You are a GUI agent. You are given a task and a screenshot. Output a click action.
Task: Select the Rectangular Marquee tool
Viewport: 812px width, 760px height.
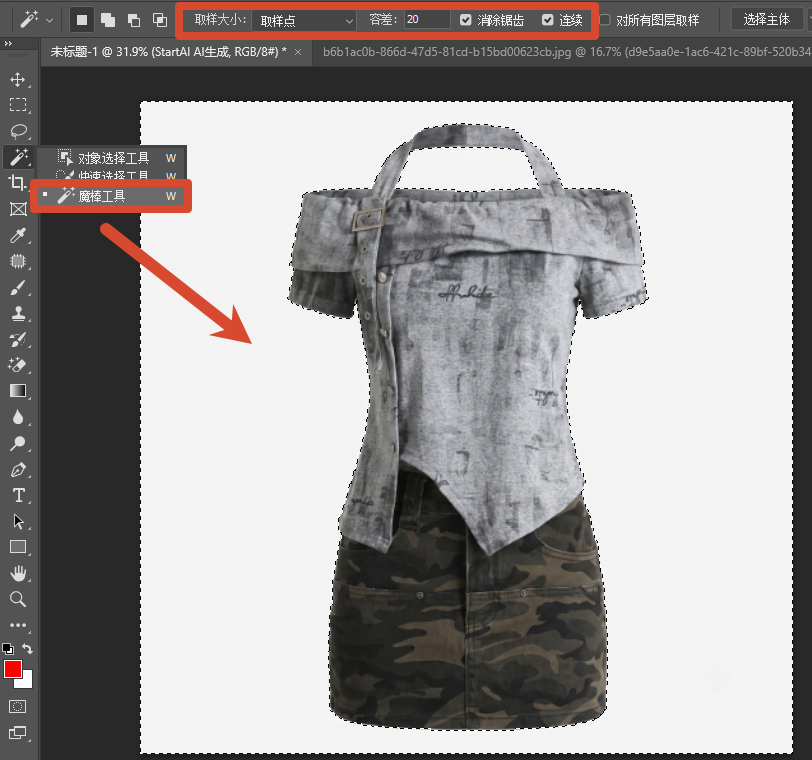tap(18, 105)
